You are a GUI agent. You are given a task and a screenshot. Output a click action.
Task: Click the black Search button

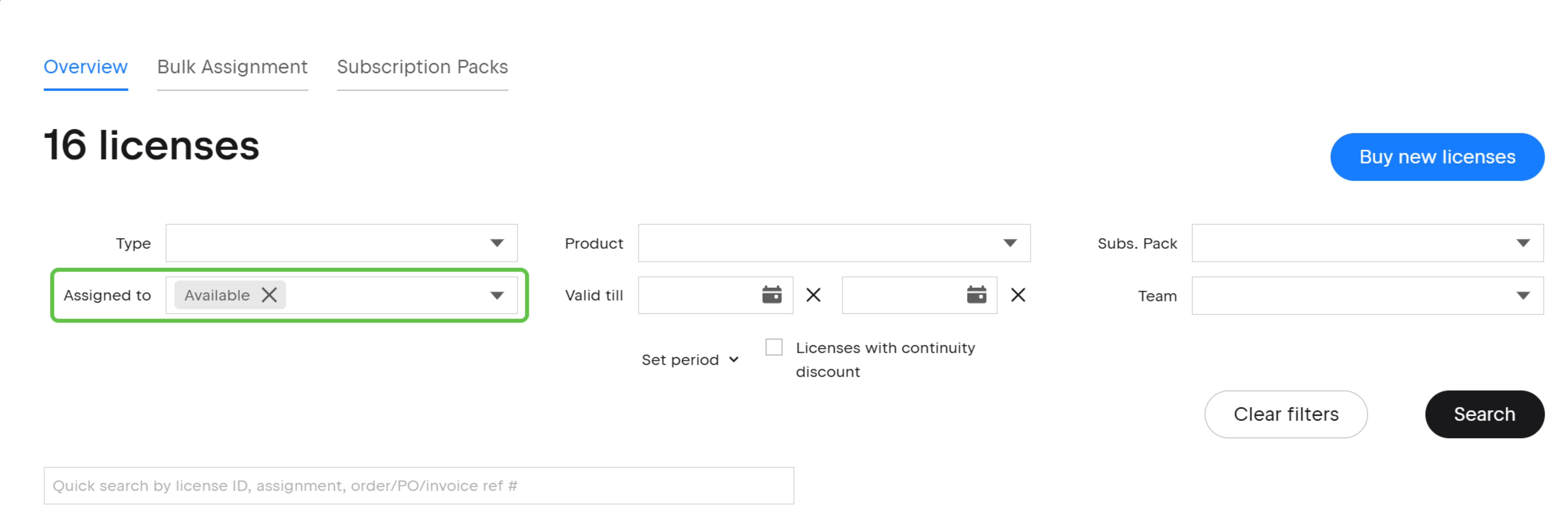(1484, 414)
